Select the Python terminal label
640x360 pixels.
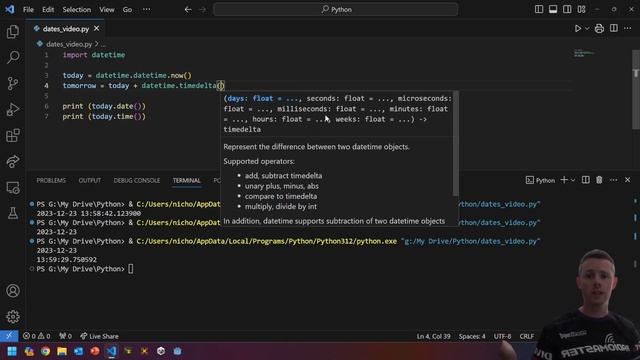tap(540, 180)
